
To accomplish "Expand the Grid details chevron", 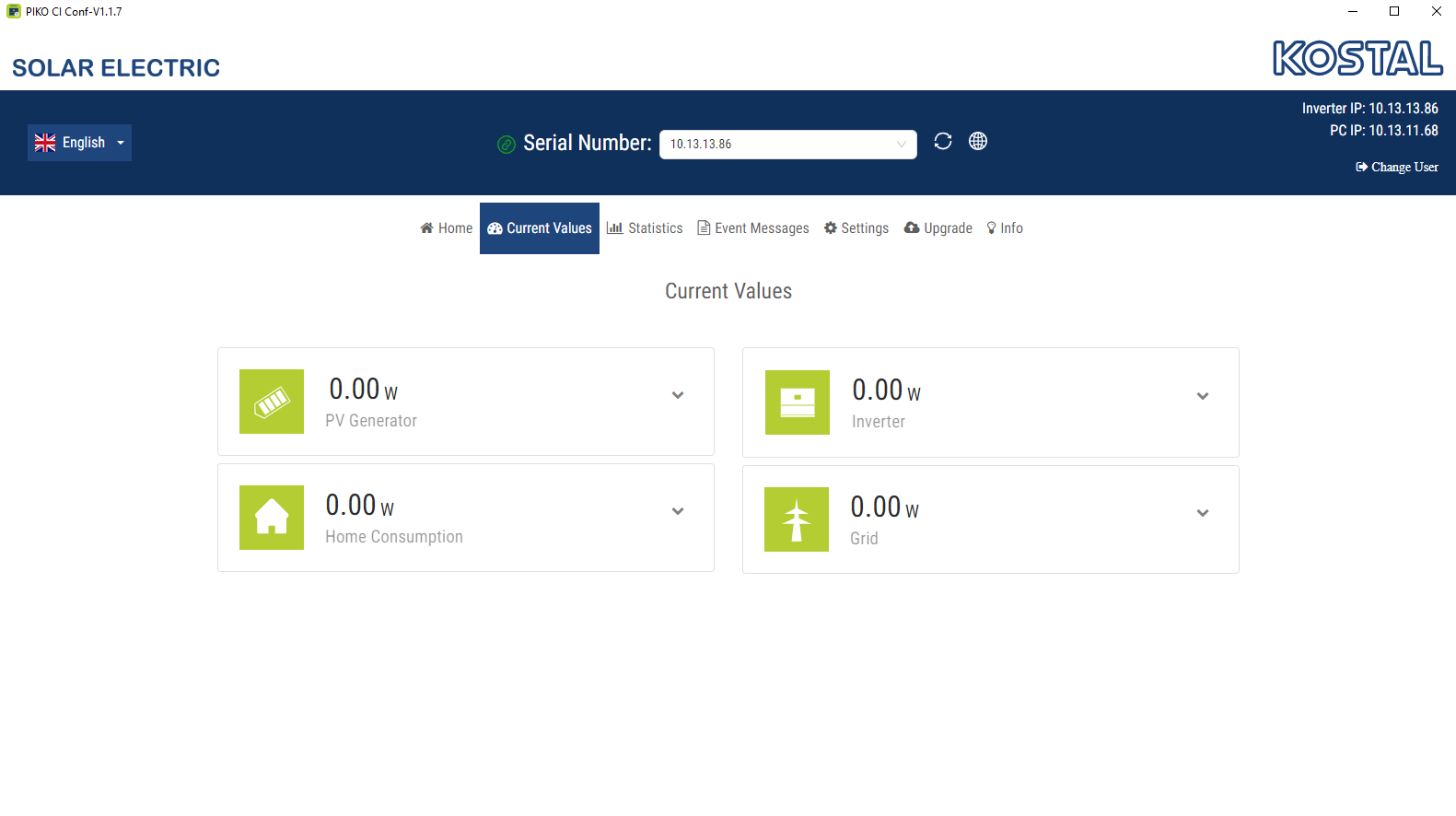I will [x=1203, y=513].
